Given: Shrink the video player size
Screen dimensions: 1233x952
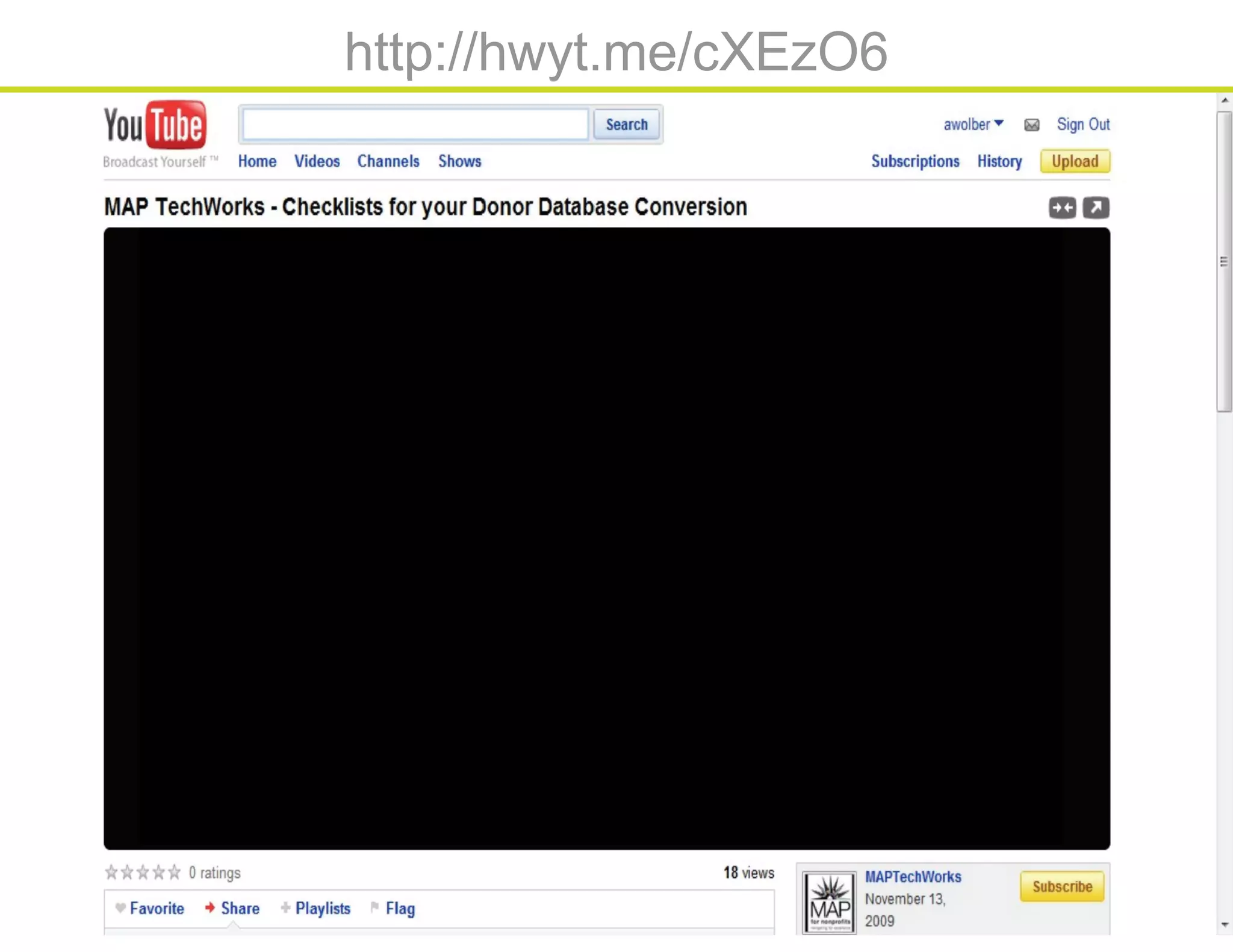Looking at the screenshot, I should click(x=1062, y=208).
